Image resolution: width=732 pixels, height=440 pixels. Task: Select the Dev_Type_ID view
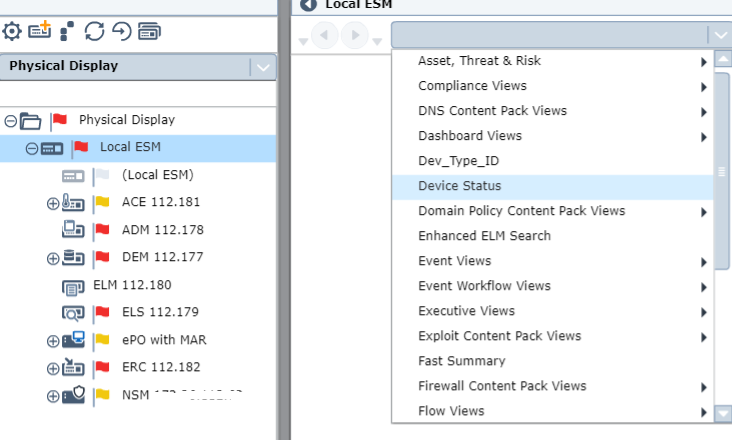click(552, 161)
